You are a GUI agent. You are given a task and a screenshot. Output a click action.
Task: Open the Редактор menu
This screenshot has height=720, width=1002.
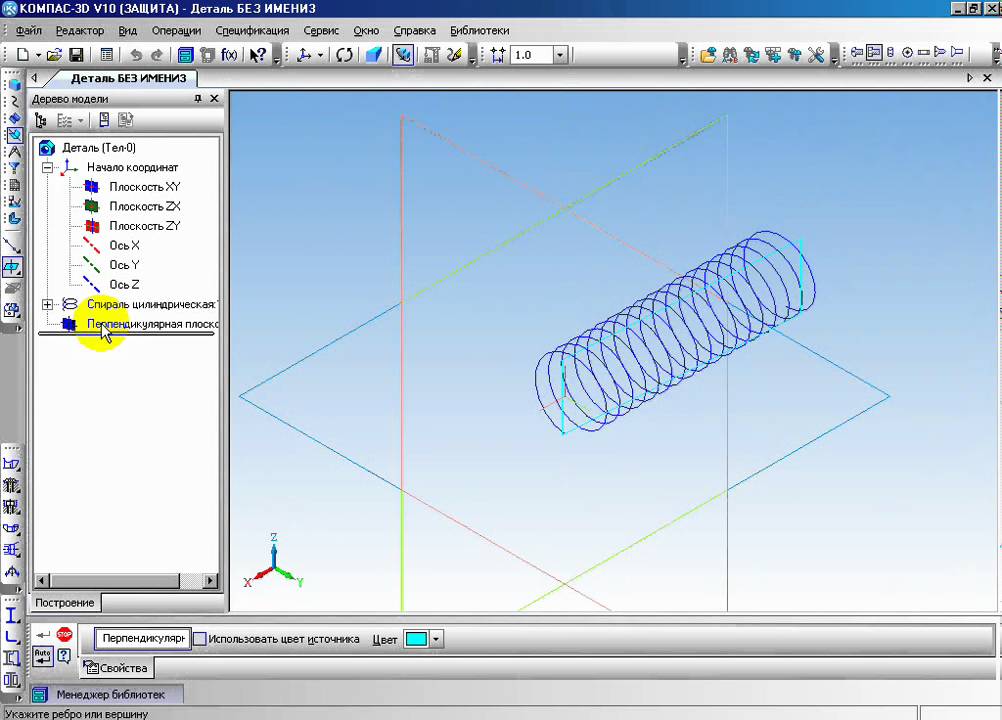pos(80,30)
